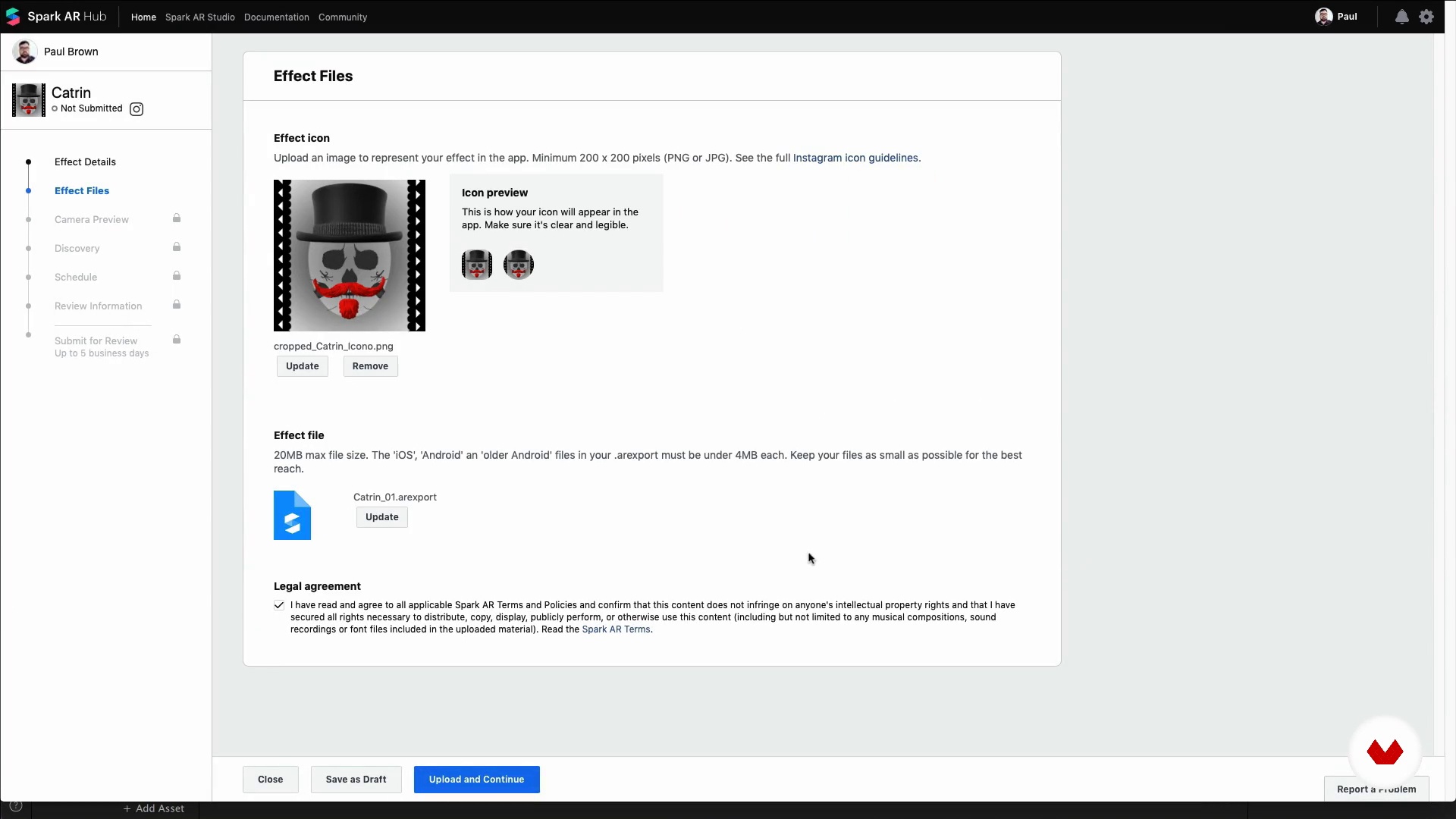1456x819 pixels.
Task: Click the page vertical scrollbar
Action: 1439,394
